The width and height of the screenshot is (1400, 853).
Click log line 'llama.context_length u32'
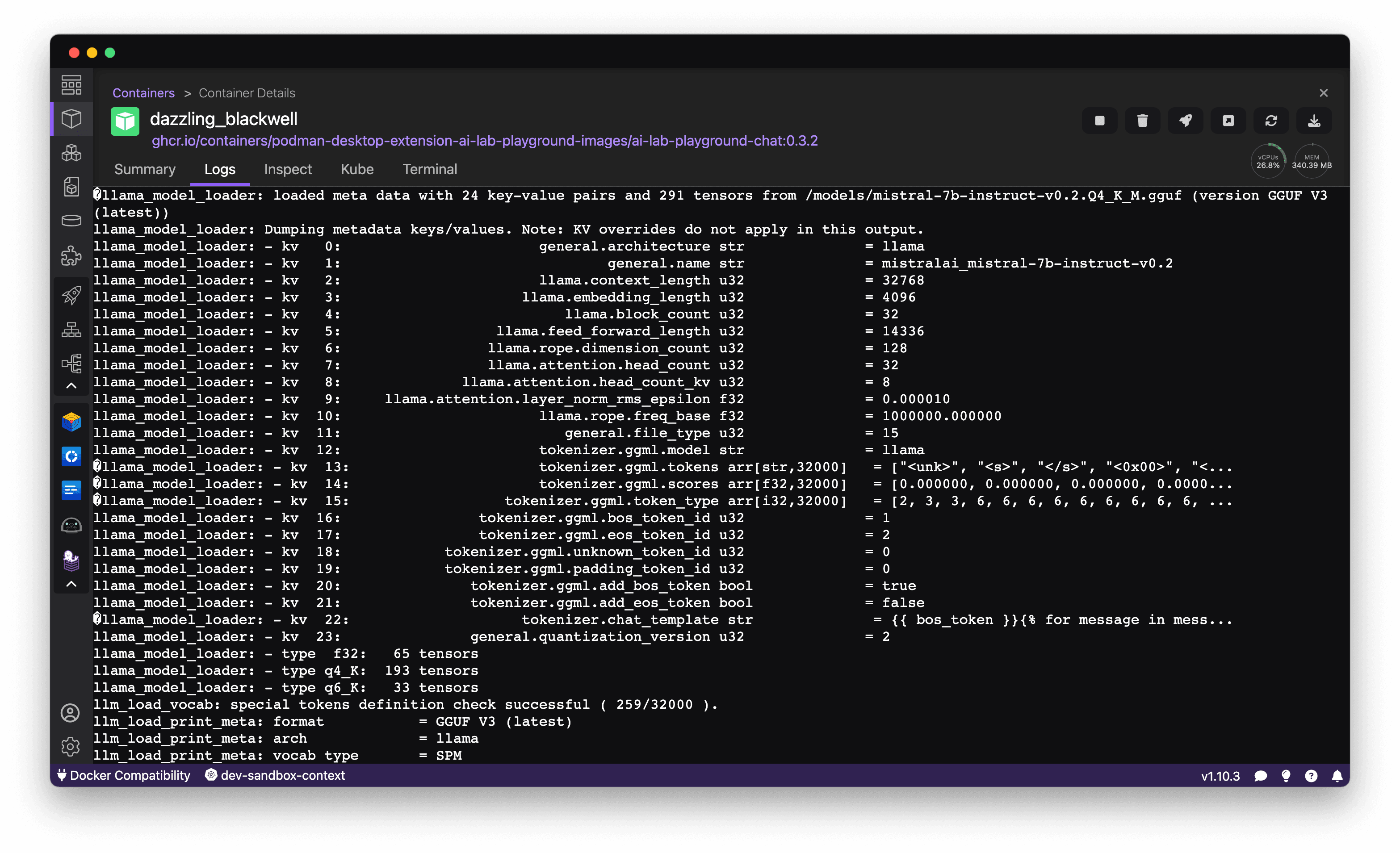pos(641,280)
